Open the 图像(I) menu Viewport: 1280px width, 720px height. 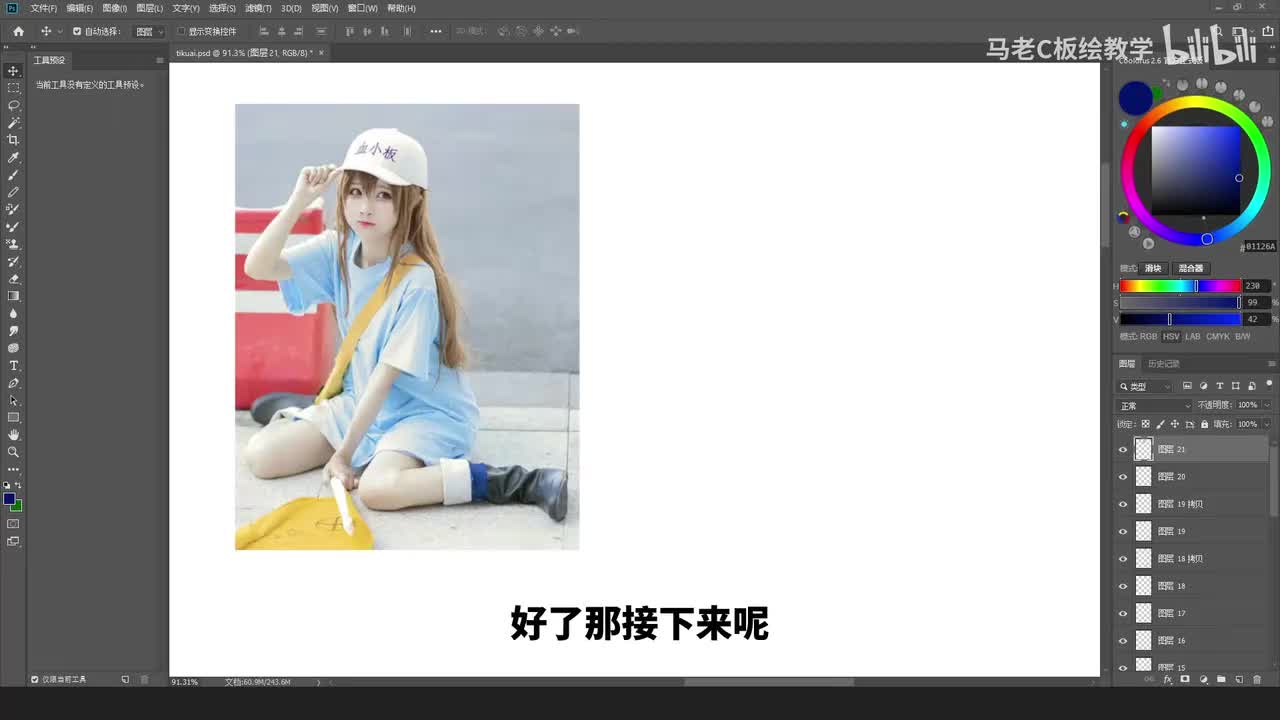coord(115,8)
